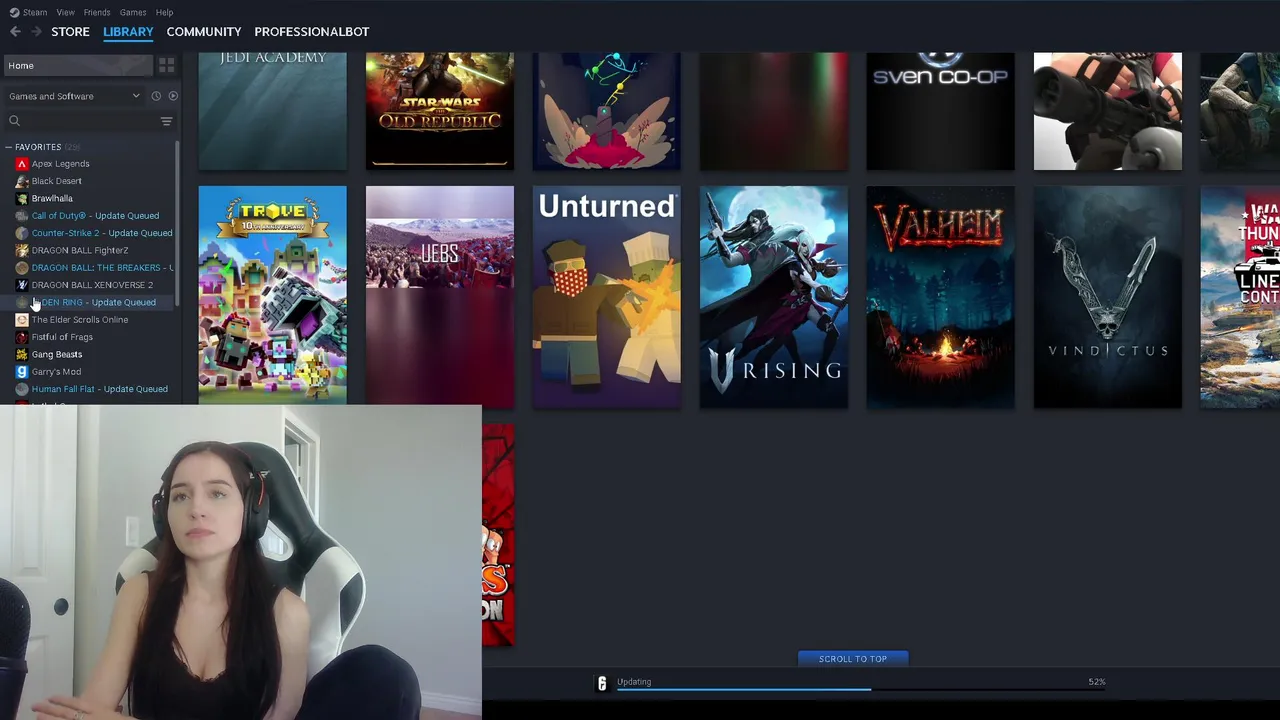Select Garry's Mod in the list
Screen dimensions: 1280x720
(x=56, y=372)
